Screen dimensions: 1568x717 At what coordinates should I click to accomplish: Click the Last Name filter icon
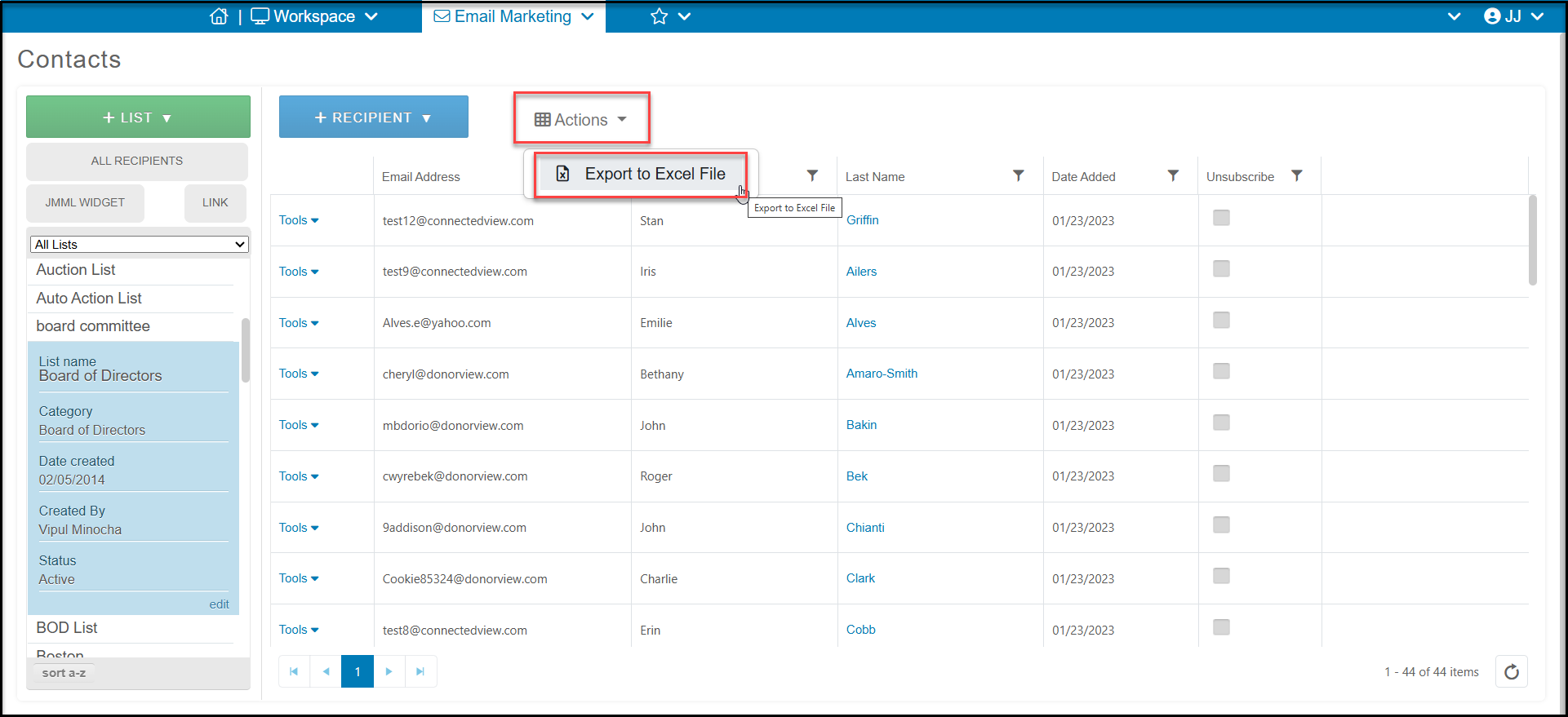click(x=1018, y=176)
